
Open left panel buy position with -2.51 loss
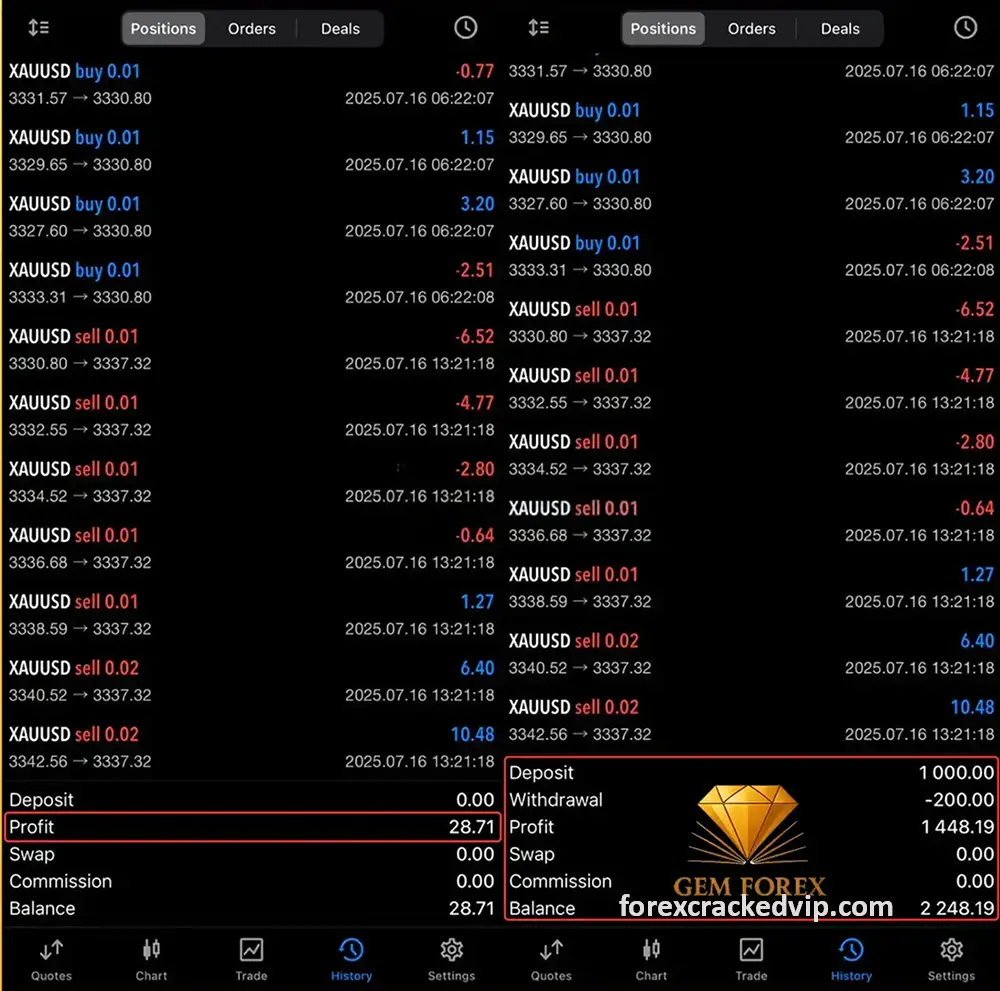tap(251, 283)
